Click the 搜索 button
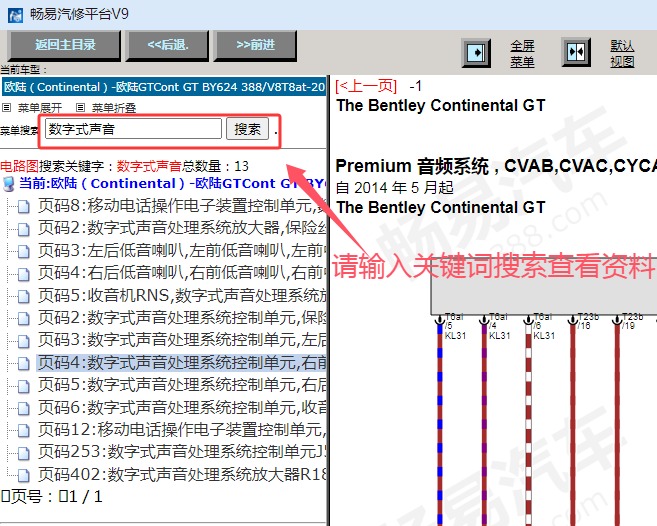Screen dimensions: 657x526 (x=247, y=129)
